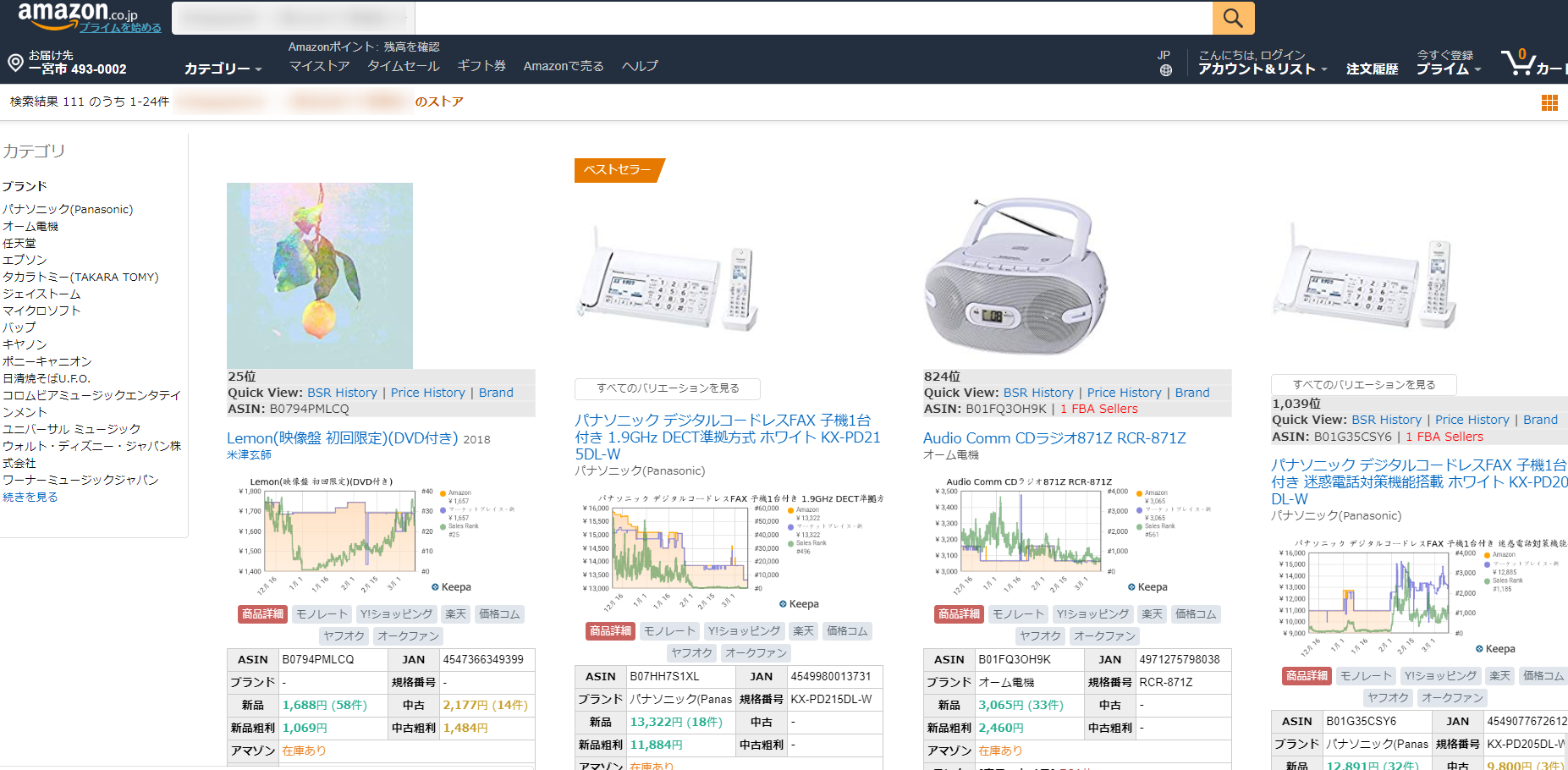Click the ベストセラー badge
The width and height of the screenshot is (1568, 770).
coord(618,170)
